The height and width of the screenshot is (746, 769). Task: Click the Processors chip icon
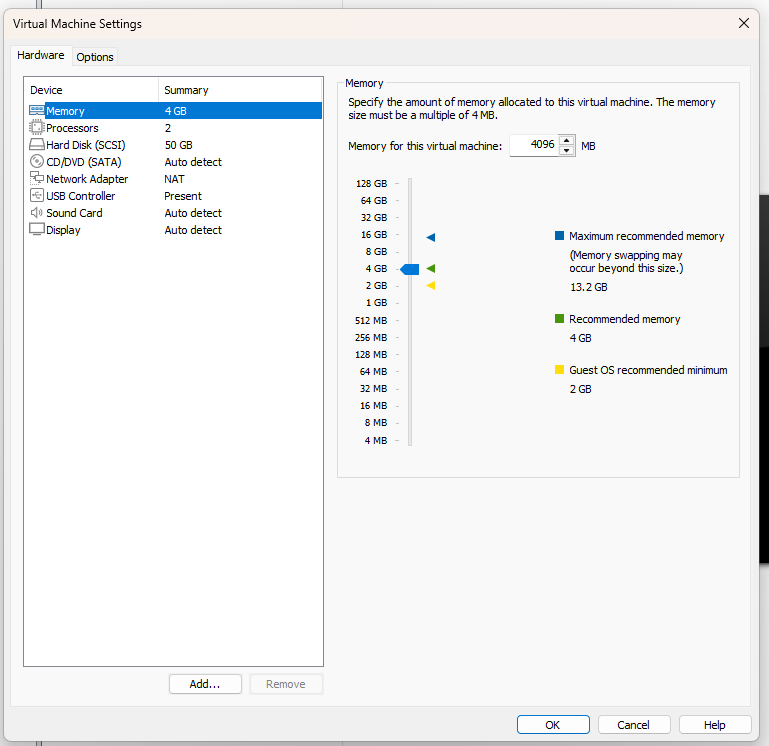tap(37, 128)
